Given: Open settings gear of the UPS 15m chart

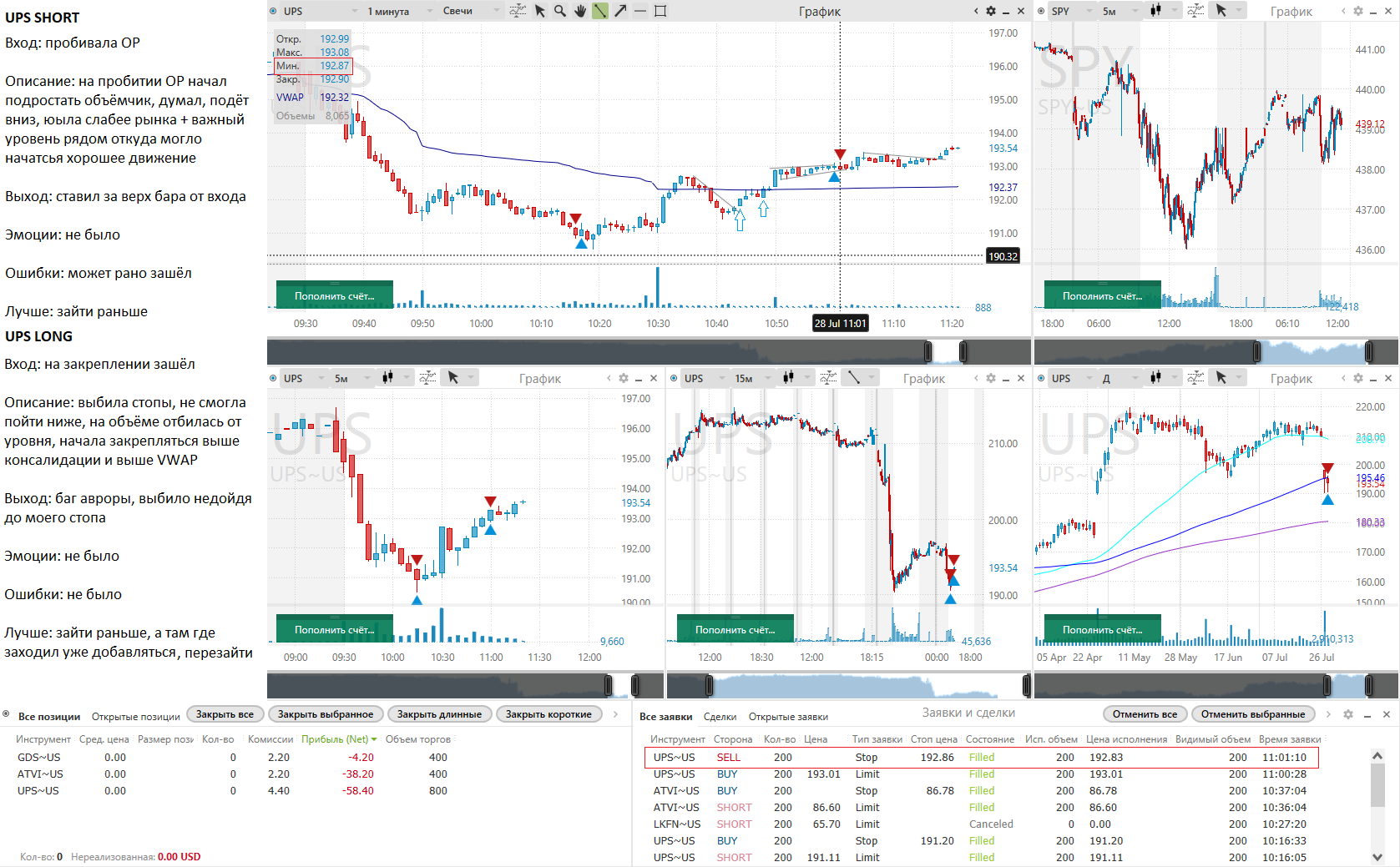Looking at the screenshot, I should [x=991, y=378].
